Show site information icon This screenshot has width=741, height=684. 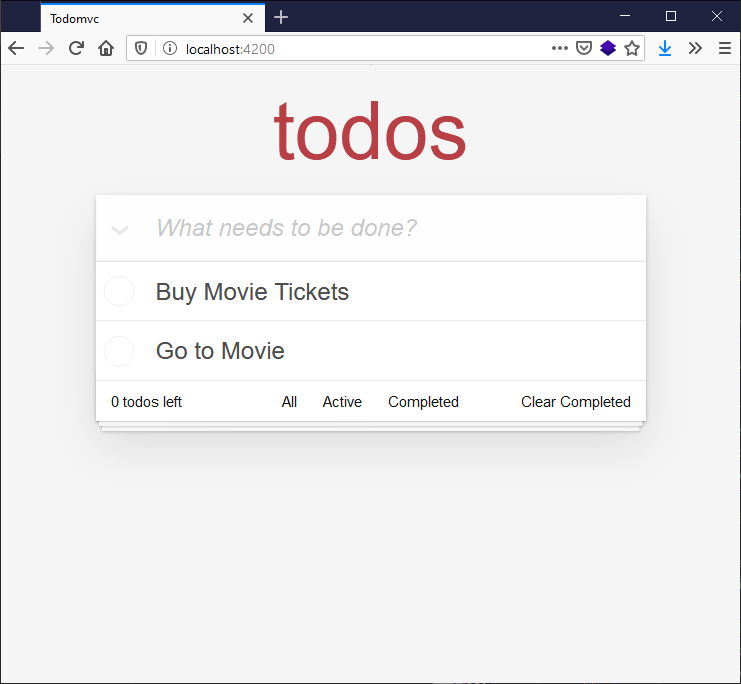coord(170,48)
